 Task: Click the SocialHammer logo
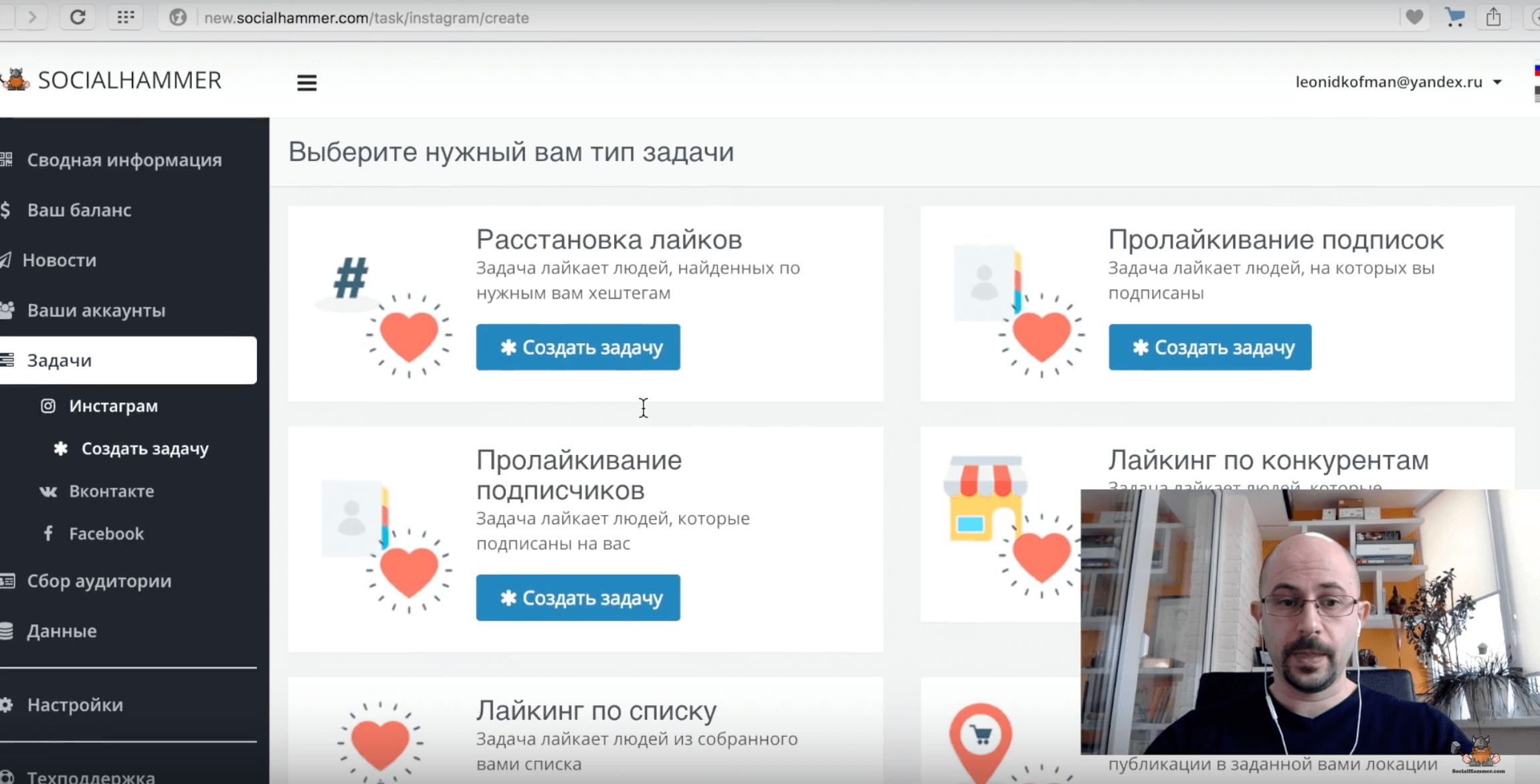click(112, 80)
